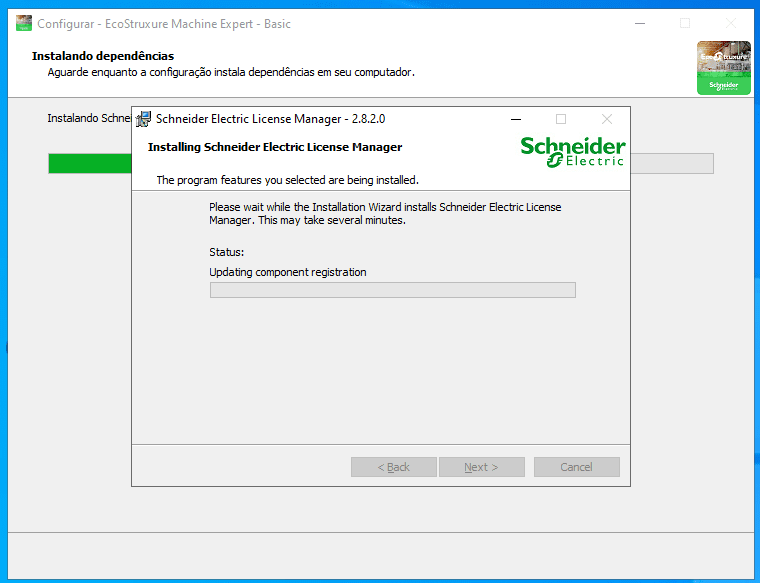760x583 pixels.
Task: Click the EcoStruxure Configurar window title icon
Action: coord(24,23)
